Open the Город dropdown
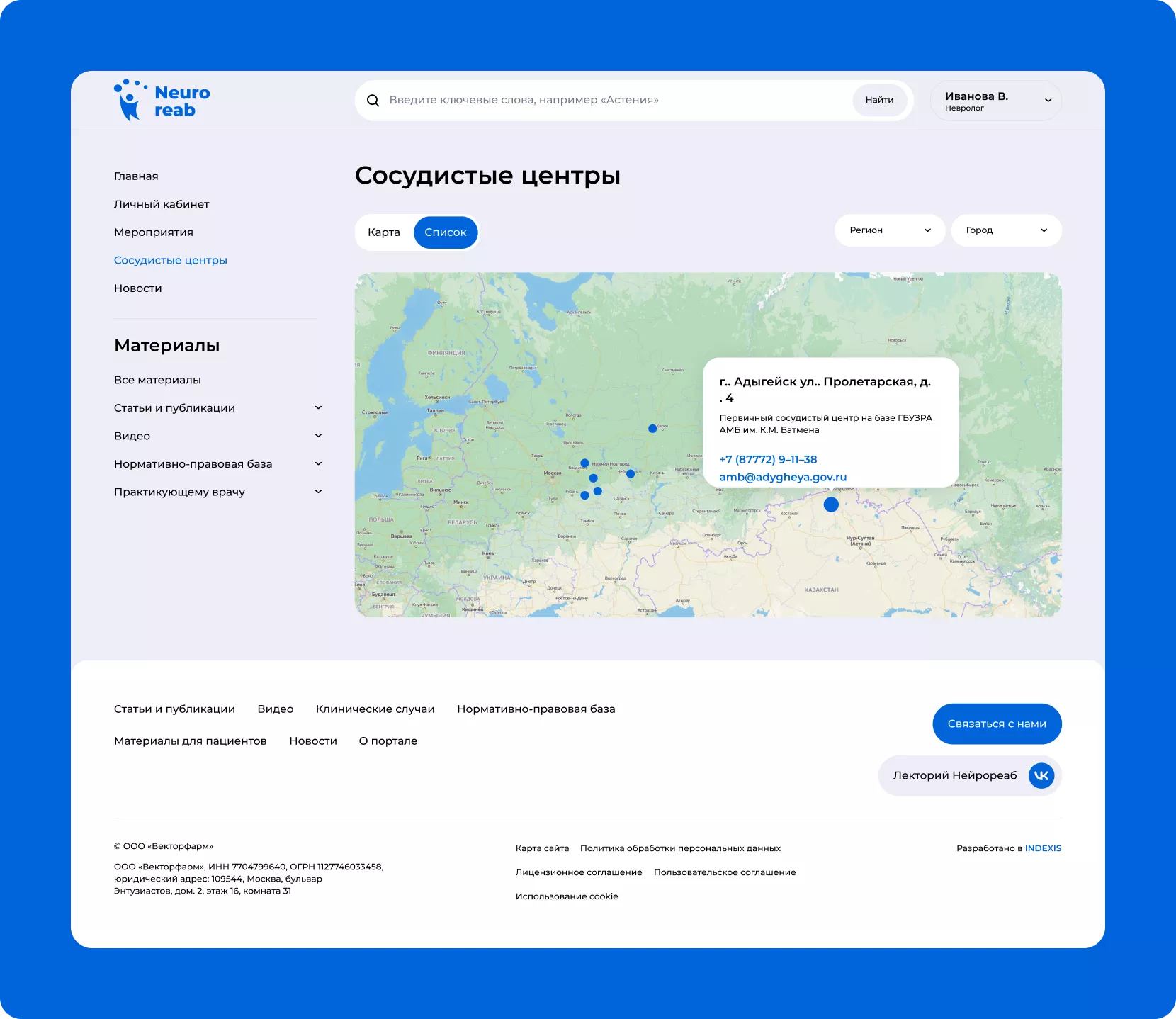This screenshot has width=1176, height=1019. click(1006, 230)
